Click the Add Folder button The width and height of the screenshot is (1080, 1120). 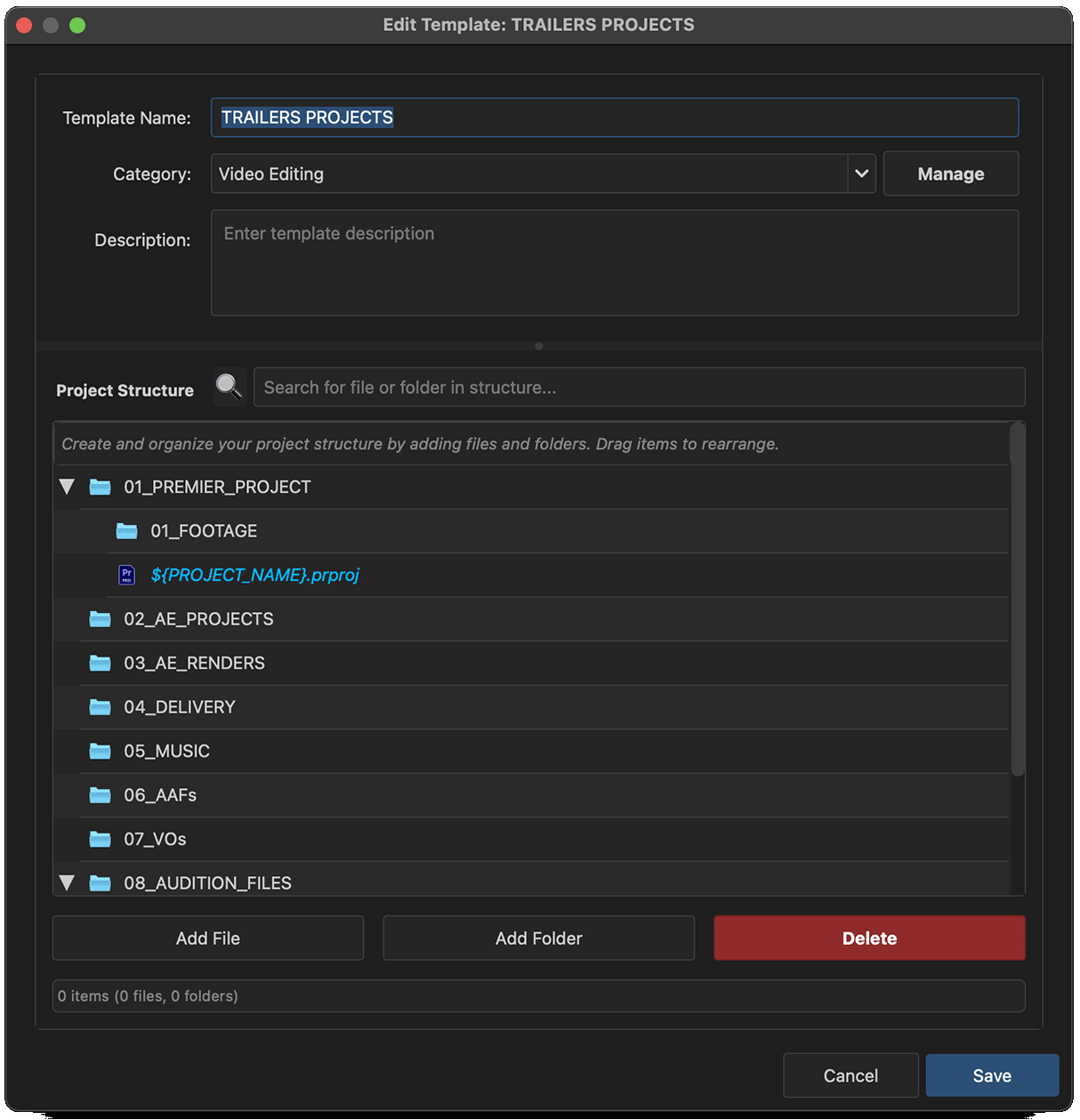click(x=538, y=938)
